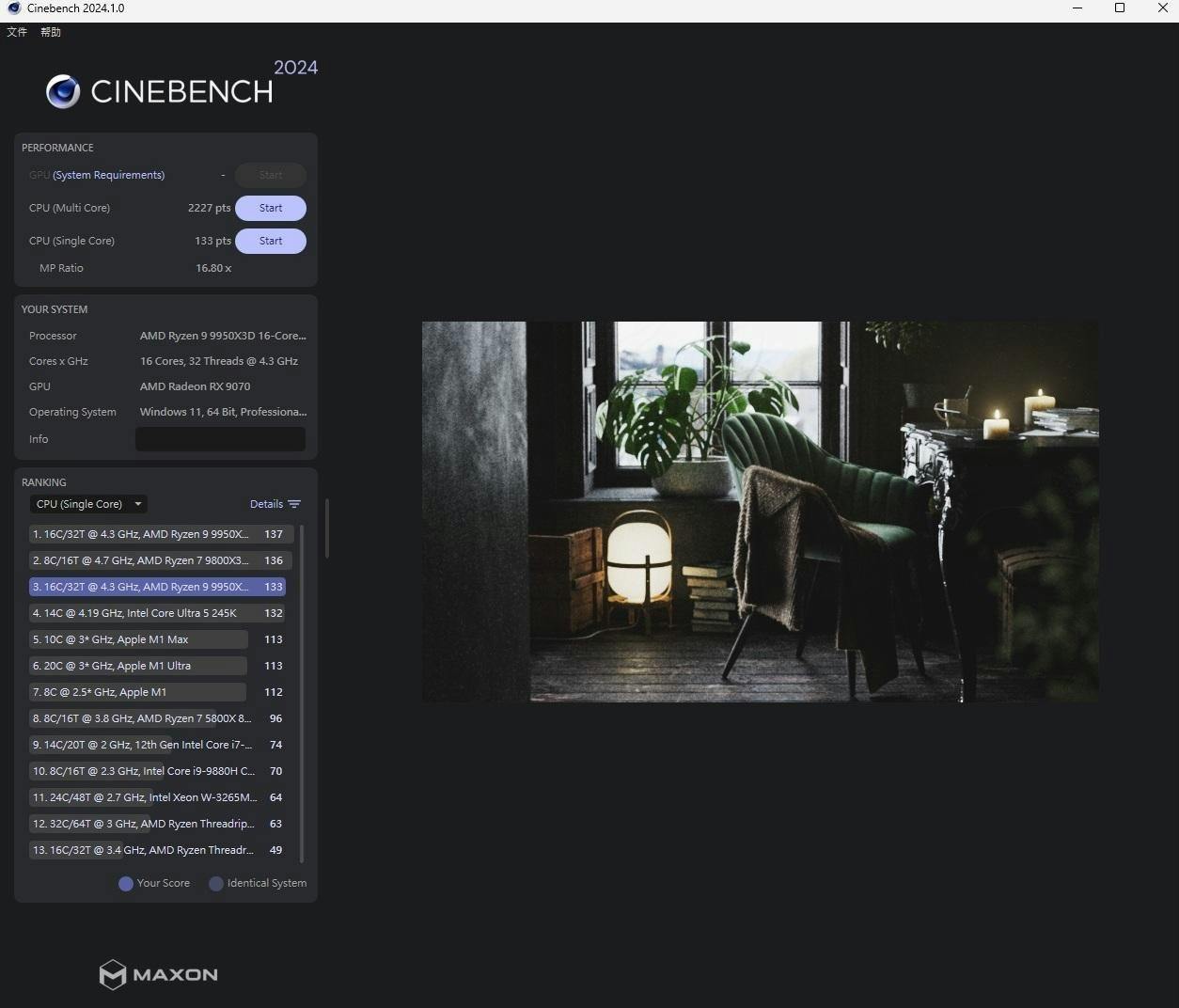Select Ryzen 7 5800X ranking row
The height and width of the screenshot is (1008, 1179).
(x=157, y=718)
